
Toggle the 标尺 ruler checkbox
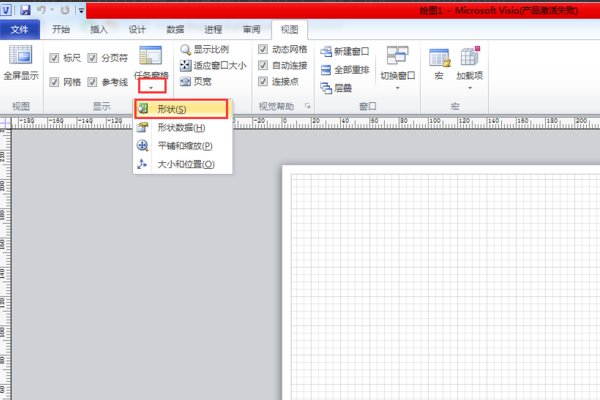54,58
